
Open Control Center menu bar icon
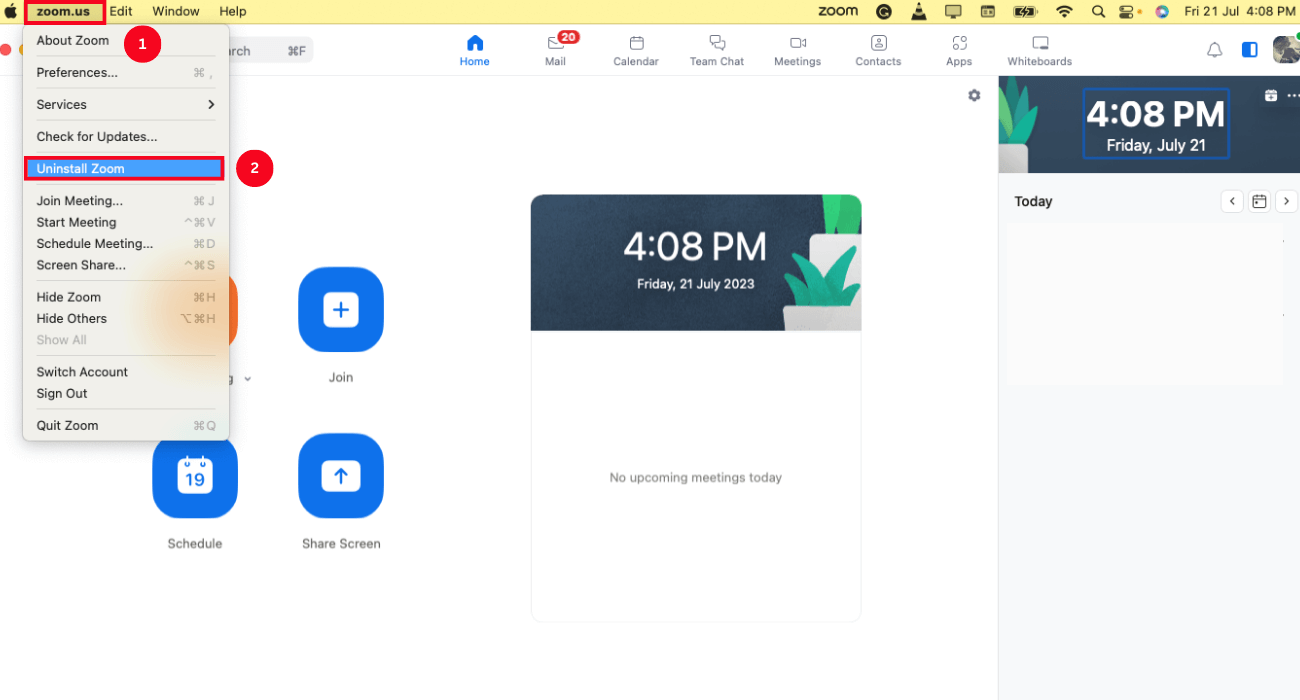(1129, 12)
